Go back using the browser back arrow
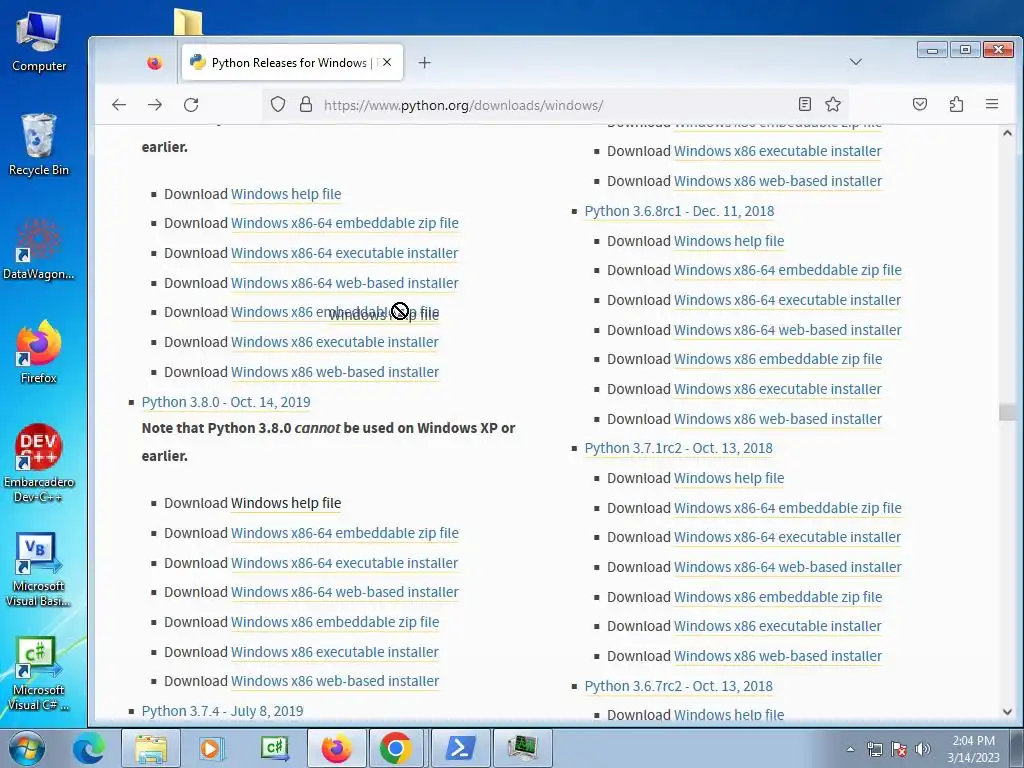Viewport: 1024px width, 768px height. point(119,104)
